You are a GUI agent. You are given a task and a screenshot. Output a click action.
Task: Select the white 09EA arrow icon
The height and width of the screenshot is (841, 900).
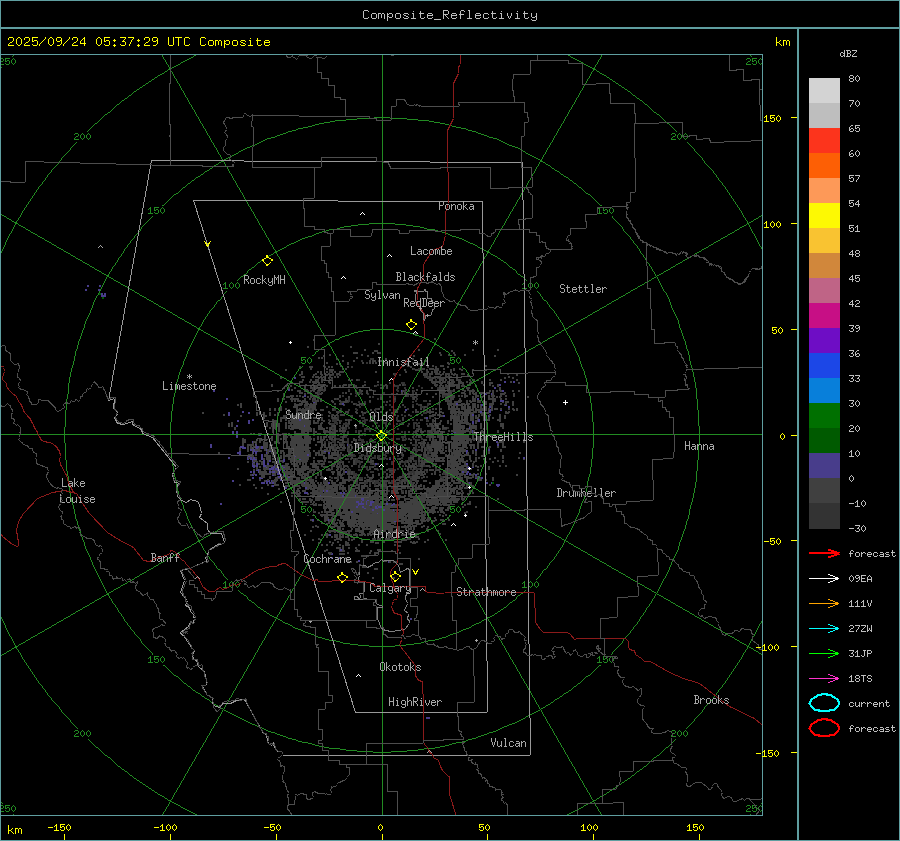point(824,579)
